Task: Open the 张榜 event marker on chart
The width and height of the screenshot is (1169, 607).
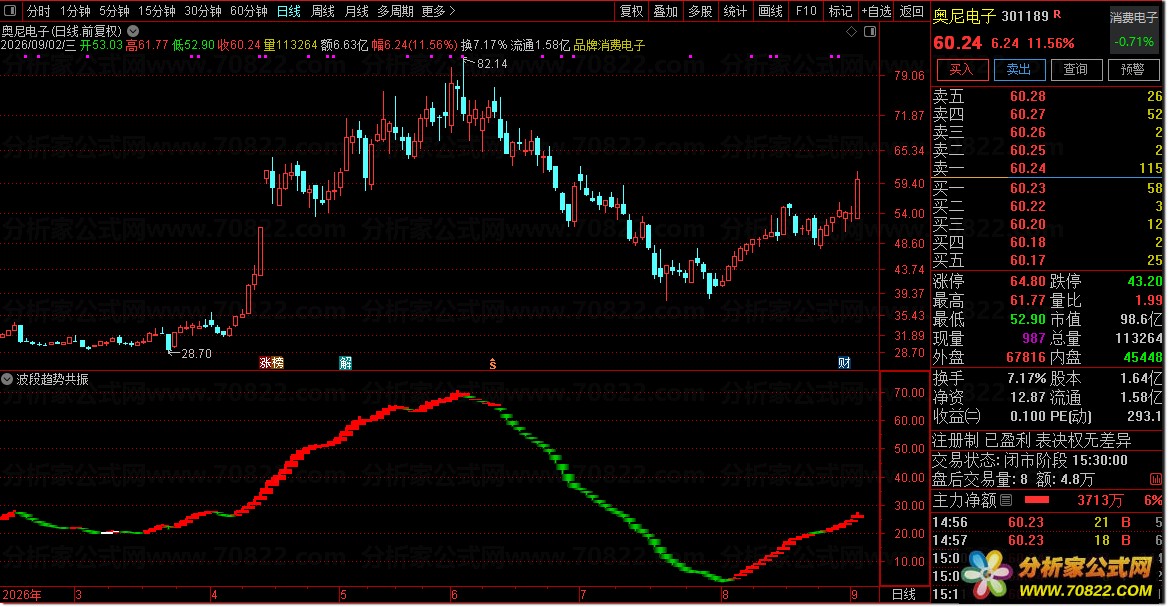Action: tap(271, 363)
